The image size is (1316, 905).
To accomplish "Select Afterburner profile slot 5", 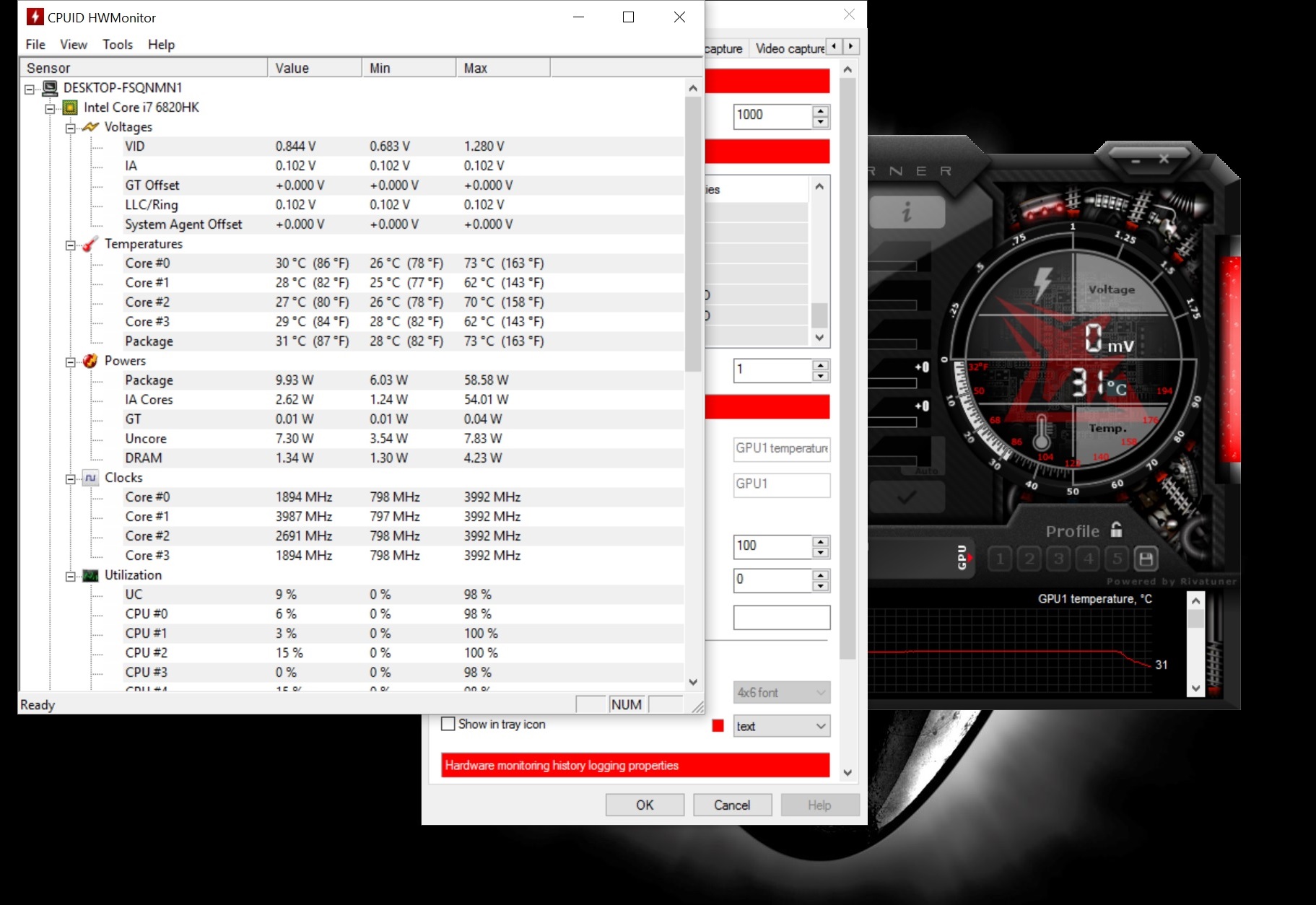I will (1117, 559).
